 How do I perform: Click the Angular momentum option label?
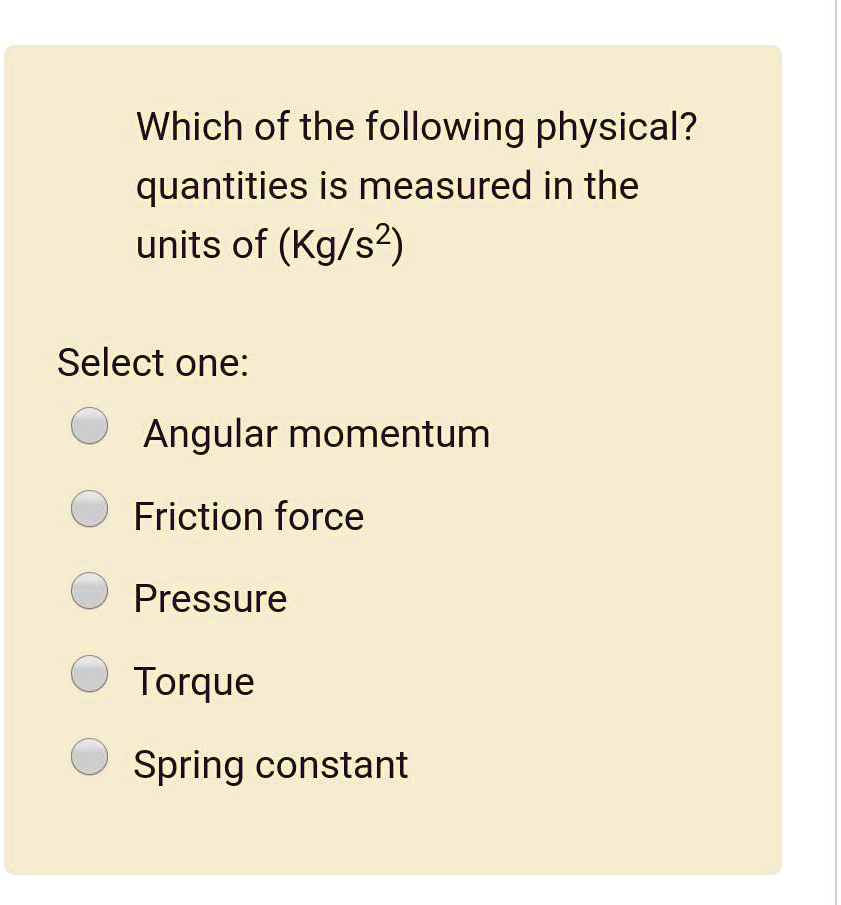tap(316, 432)
